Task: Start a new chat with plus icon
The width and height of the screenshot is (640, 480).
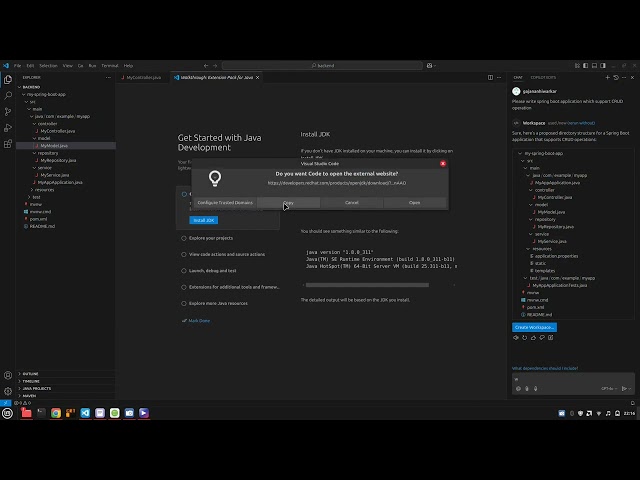Action: tap(607, 78)
